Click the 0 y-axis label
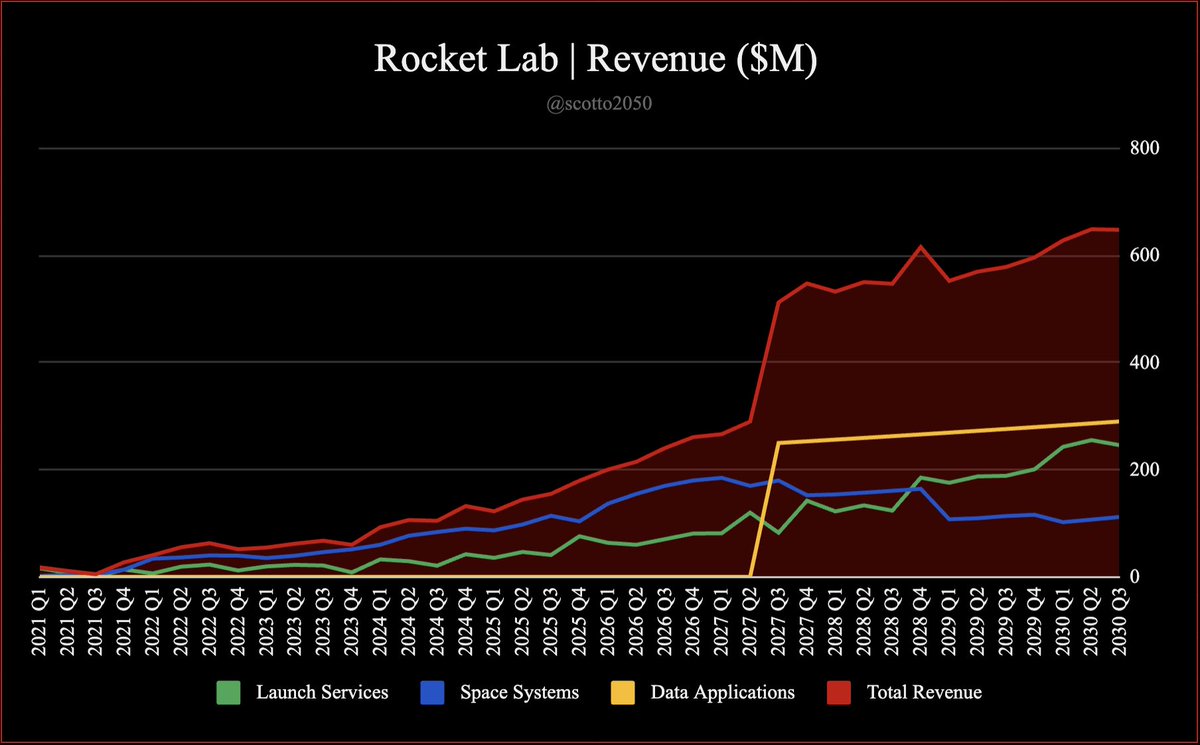Image resolution: width=1200 pixels, height=745 pixels. (1134, 577)
